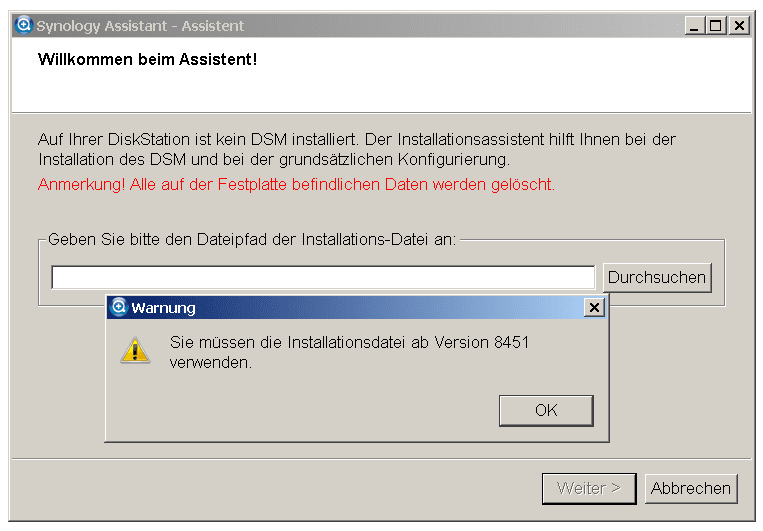The image size is (763, 531).
Task: Click the Durchsuchen browse button
Action: (x=657, y=277)
